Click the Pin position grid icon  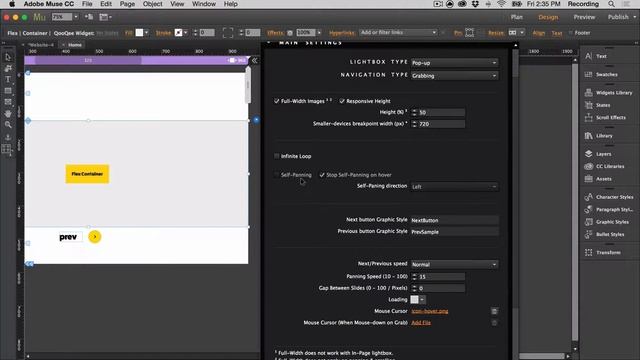click(470, 33)
